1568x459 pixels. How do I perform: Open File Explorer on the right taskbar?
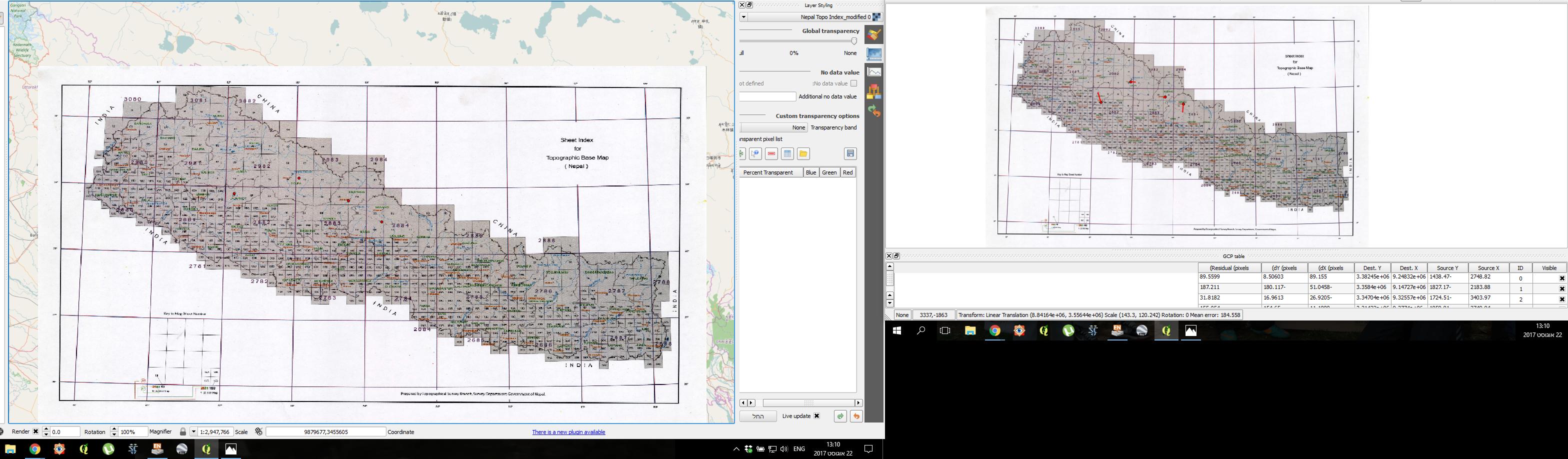point(970,330)
